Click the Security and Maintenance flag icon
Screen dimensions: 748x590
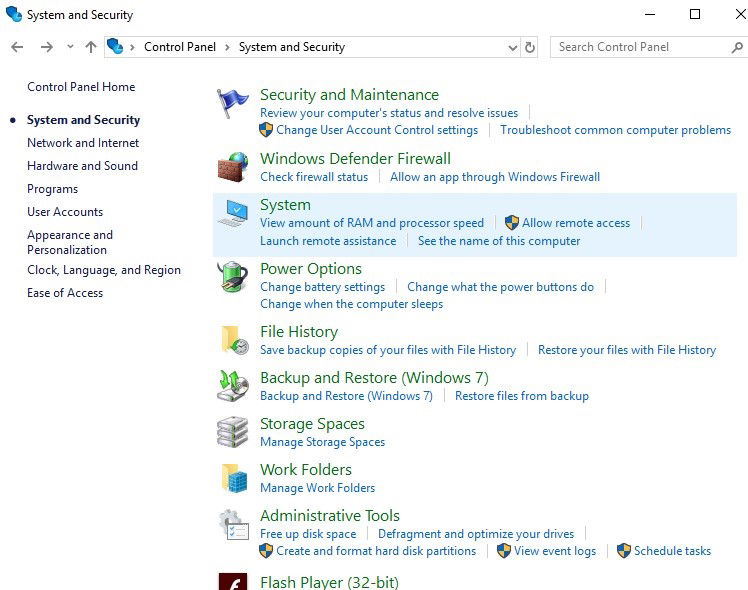pyautogui.click(x=232, y=103)
